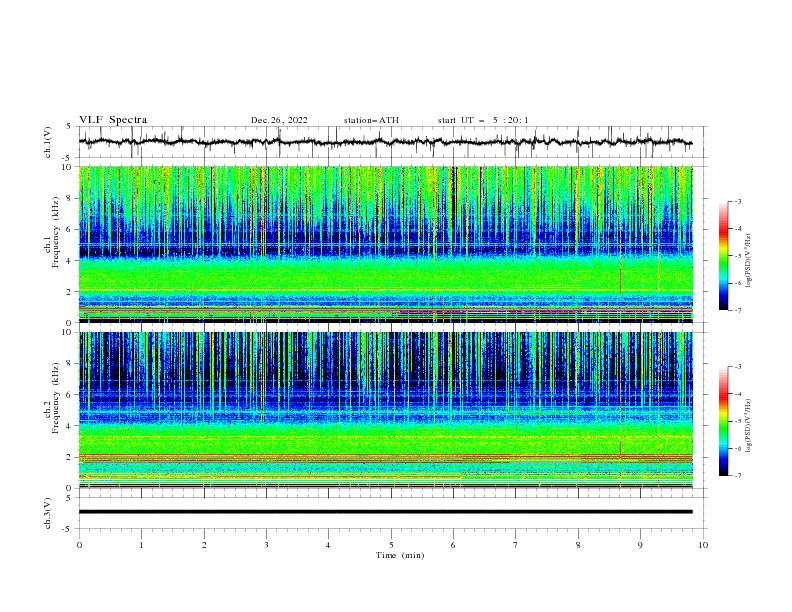Click the time axis tick label '5'
The height and width of the screenshot is (612, 792).
tap(391, 545)
